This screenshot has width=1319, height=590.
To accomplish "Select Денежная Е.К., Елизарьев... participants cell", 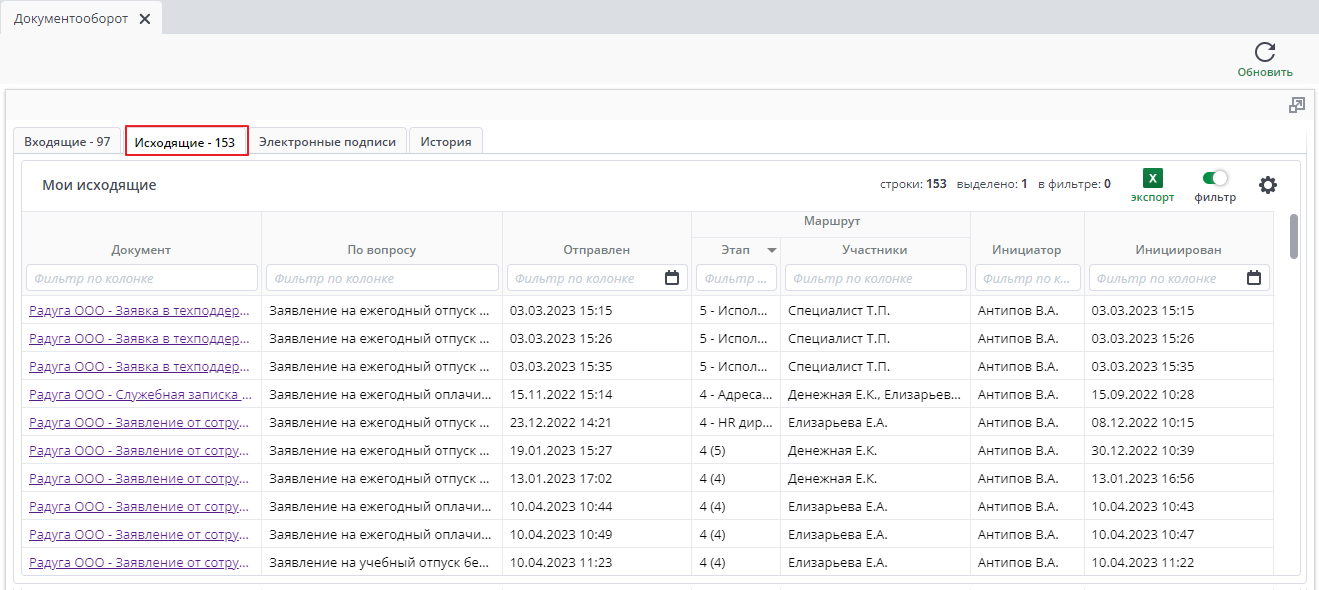I will (875, 395).
